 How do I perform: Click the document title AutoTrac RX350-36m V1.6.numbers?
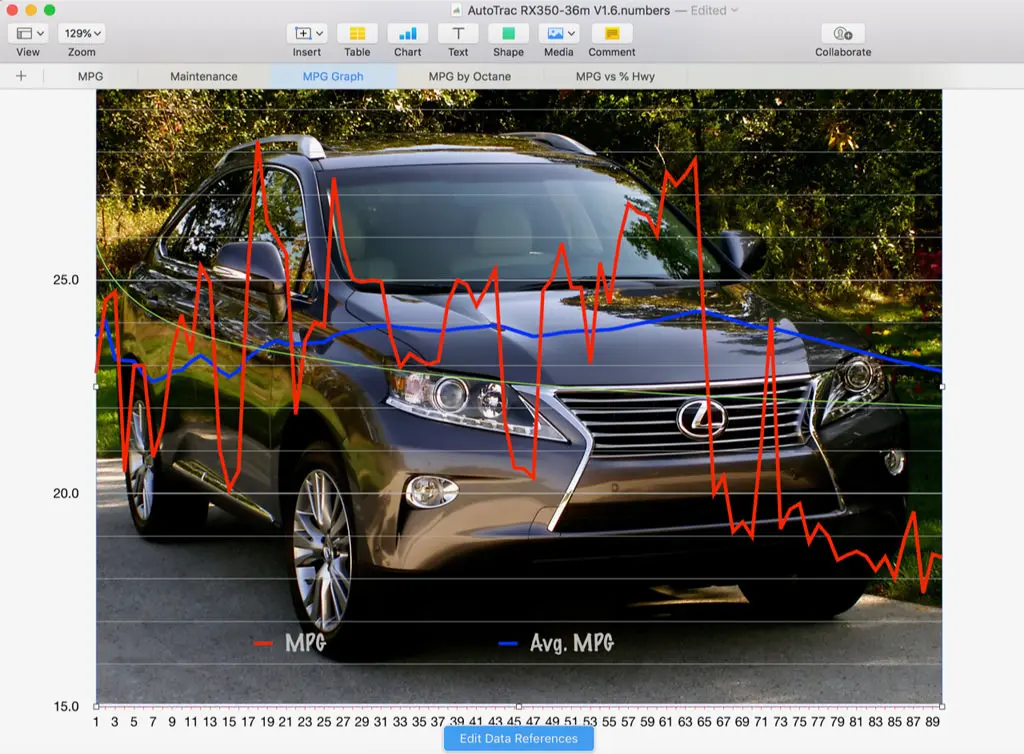(568, 10)
